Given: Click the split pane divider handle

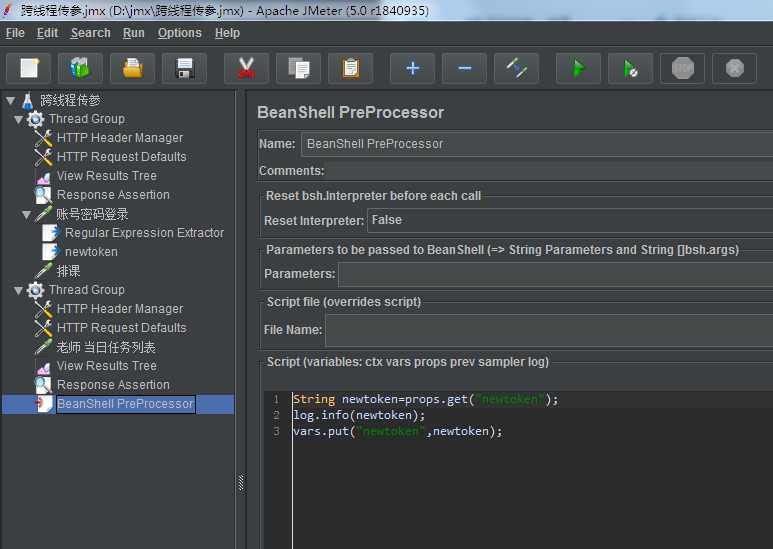Looking at the screenshot, I should 241,483.
